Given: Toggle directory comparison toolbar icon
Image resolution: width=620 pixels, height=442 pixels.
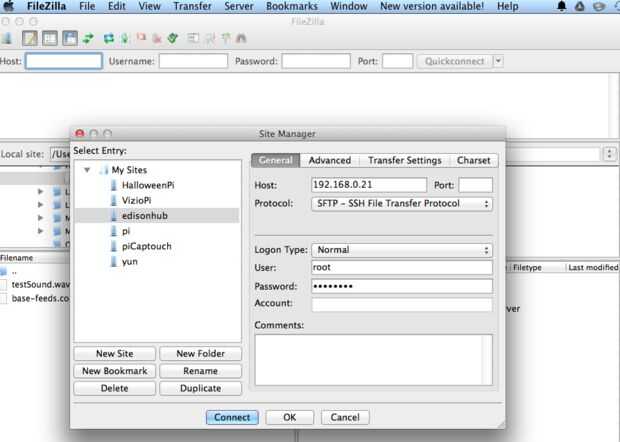Looking at the screenshot, I should coord(210,38).
